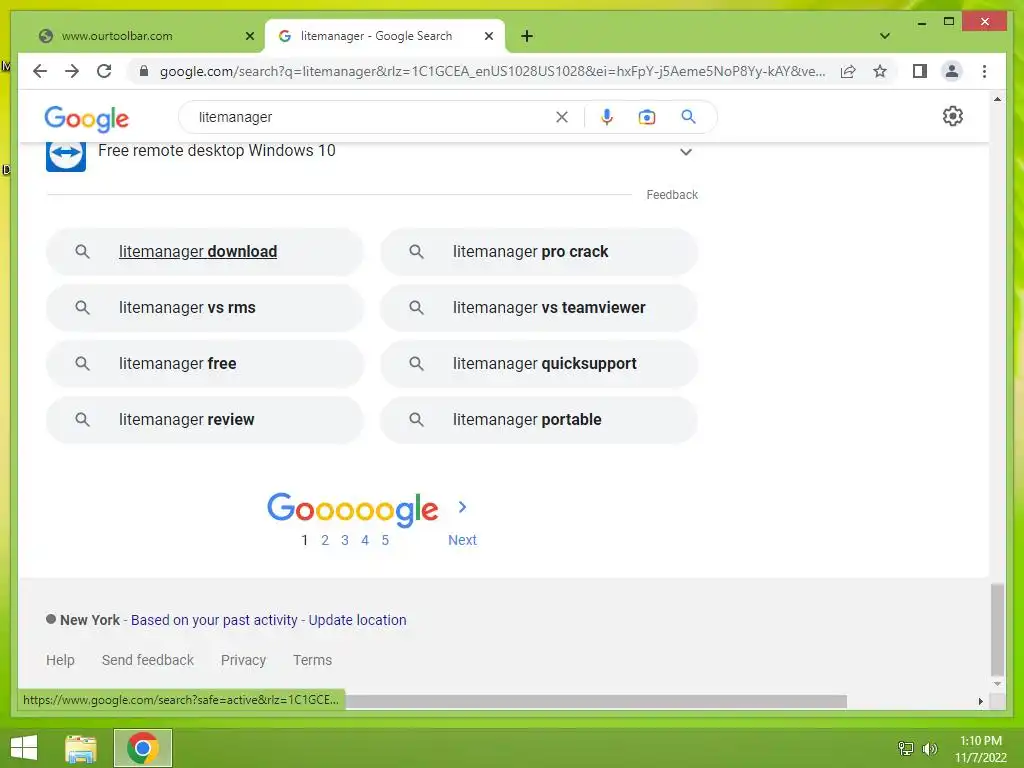Click the Chrome taskbar icon

pyautogui.click(x=143, y=748)
